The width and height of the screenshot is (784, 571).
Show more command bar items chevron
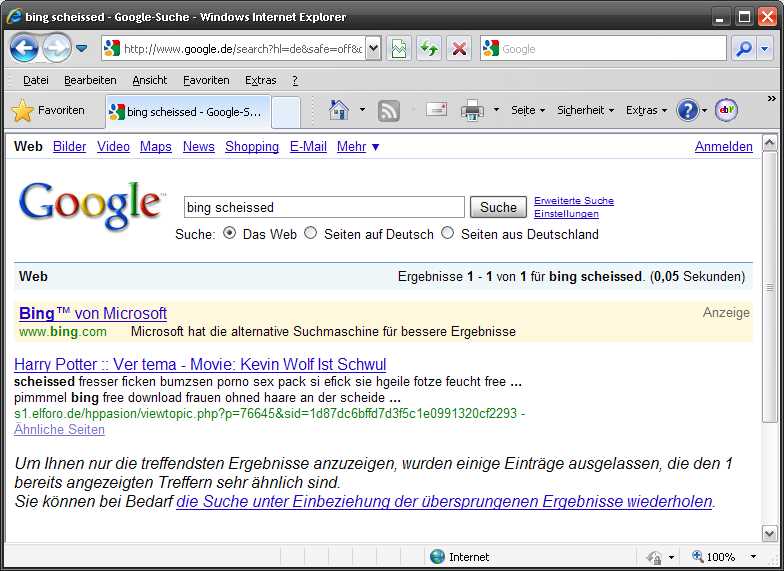click(772, 99)
